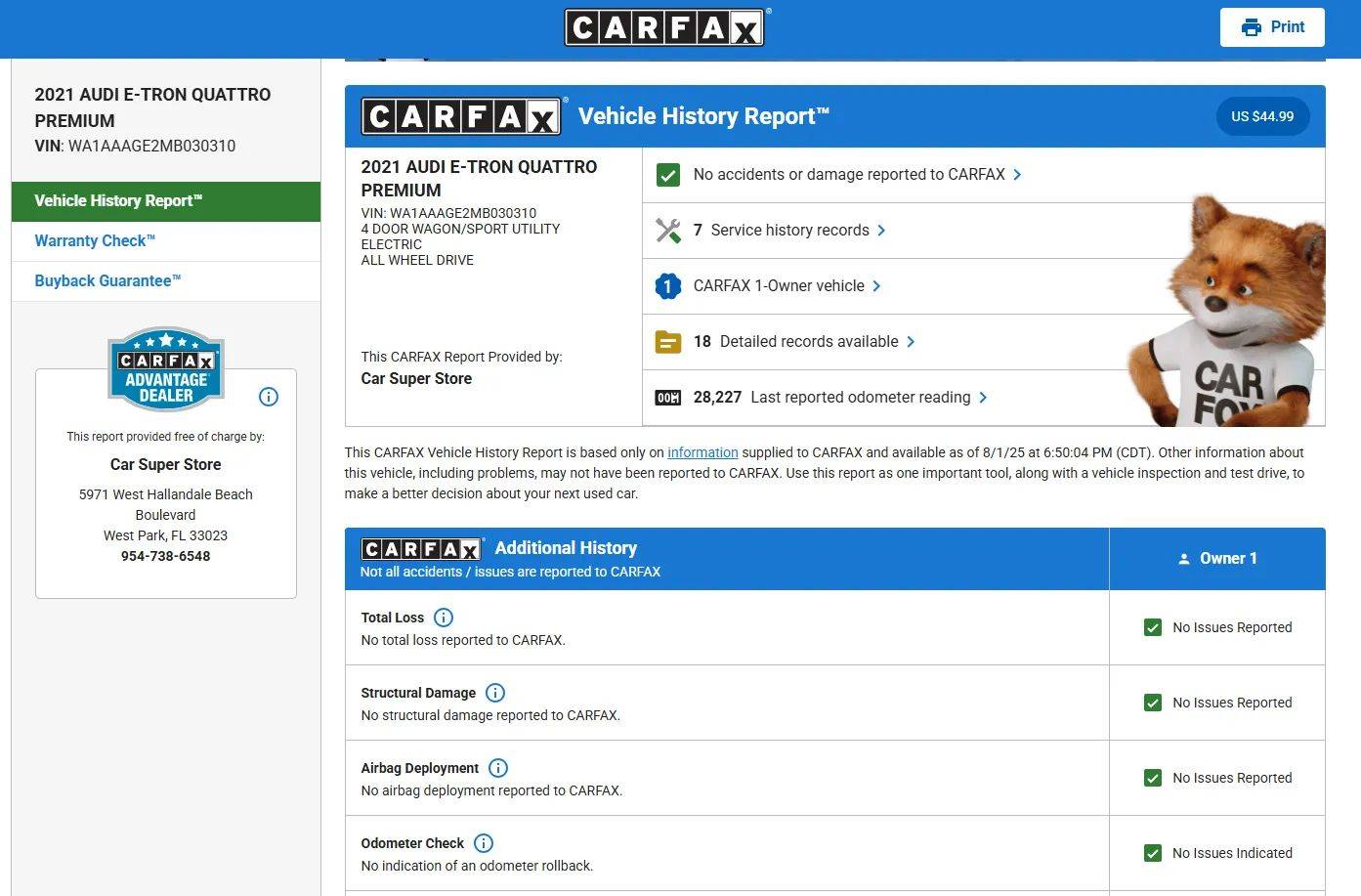
Task: Click 'No airbag deployment reported to CARFAX.' text
Action: tap(491, 790)
